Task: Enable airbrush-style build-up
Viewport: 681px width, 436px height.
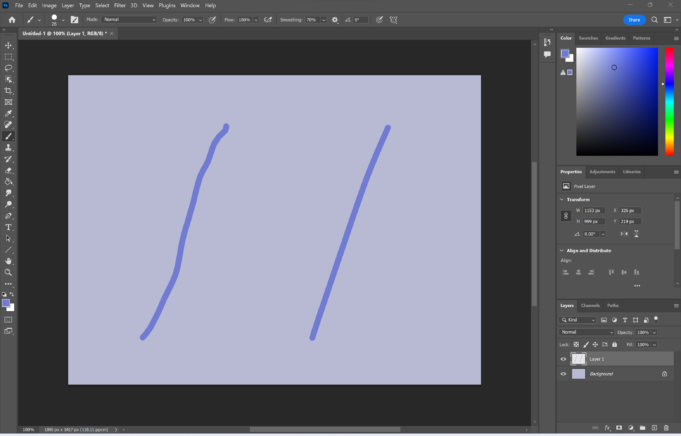Action: [268, 20]
